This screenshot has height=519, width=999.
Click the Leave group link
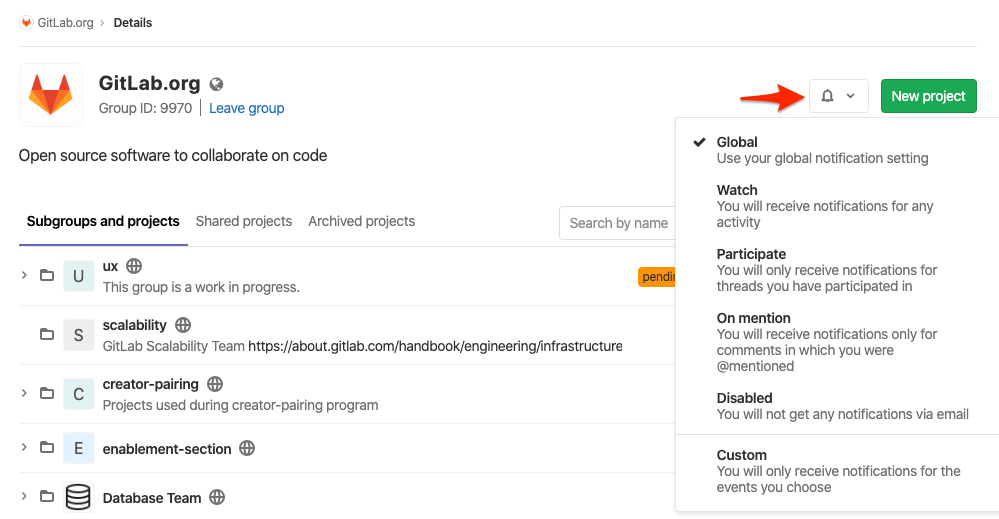coord(246,108)
